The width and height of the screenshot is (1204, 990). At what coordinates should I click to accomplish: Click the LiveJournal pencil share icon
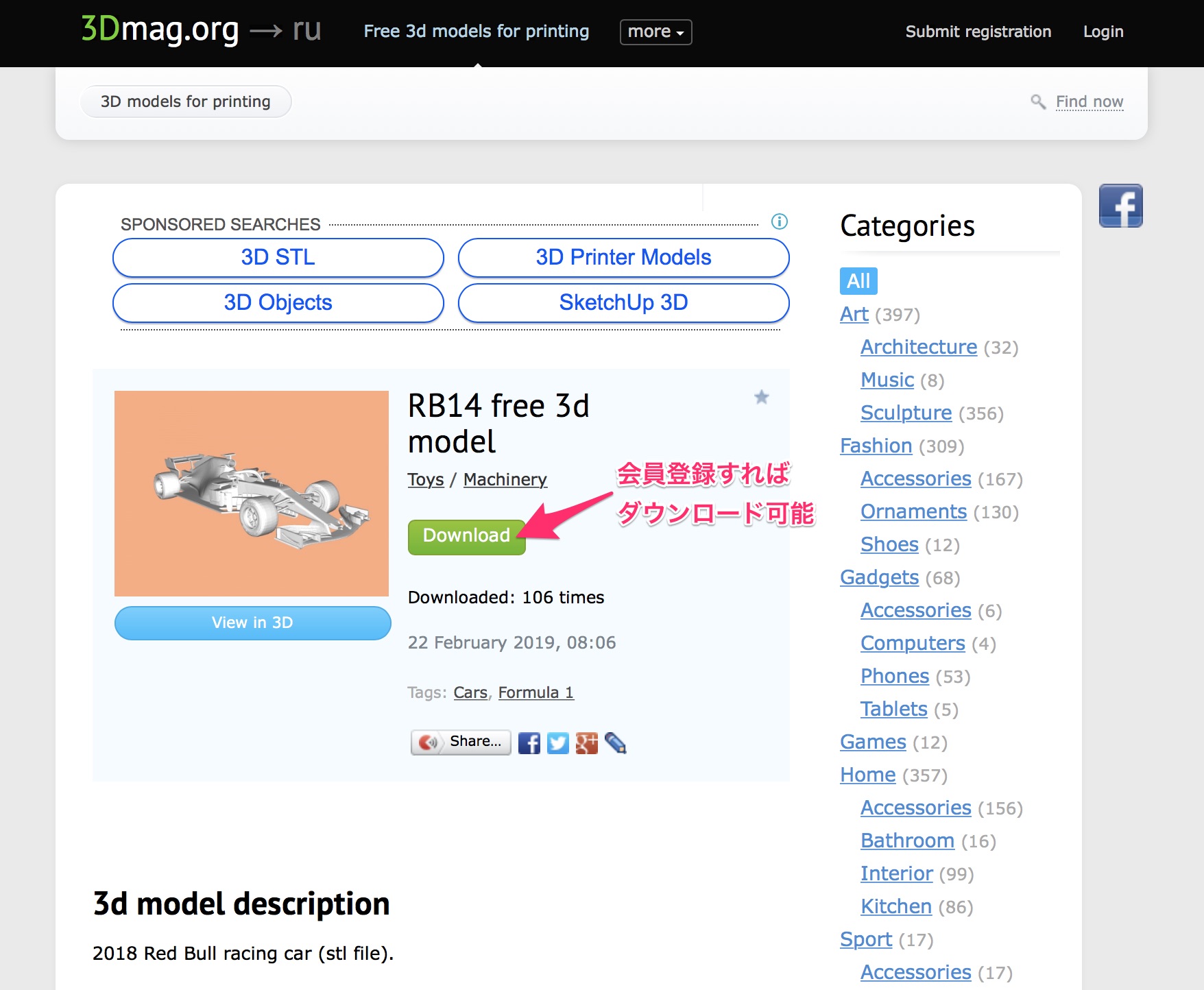click(615, 743)
